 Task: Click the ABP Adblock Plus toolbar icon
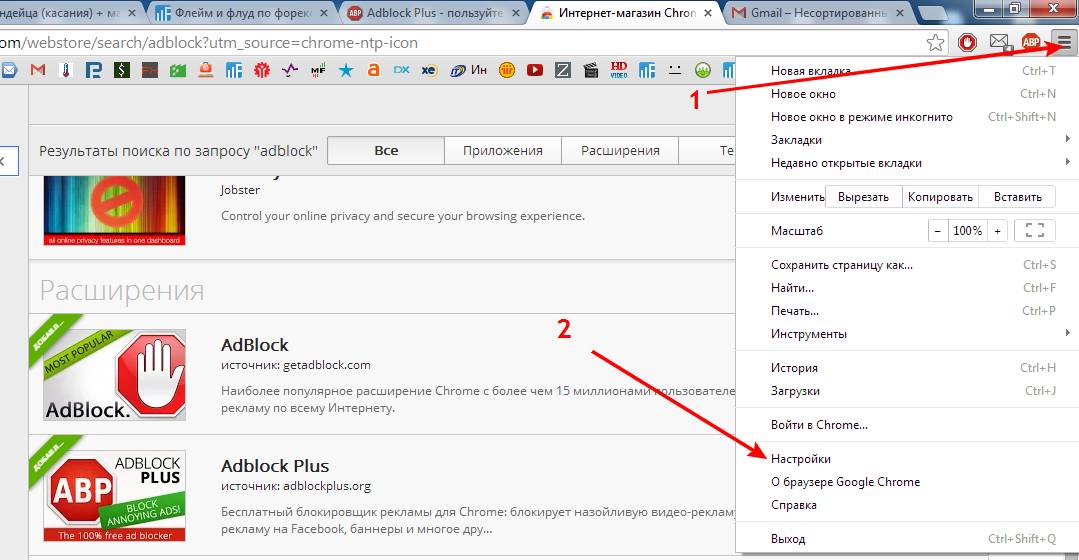pyautogui.click(x=1031, y=43)
